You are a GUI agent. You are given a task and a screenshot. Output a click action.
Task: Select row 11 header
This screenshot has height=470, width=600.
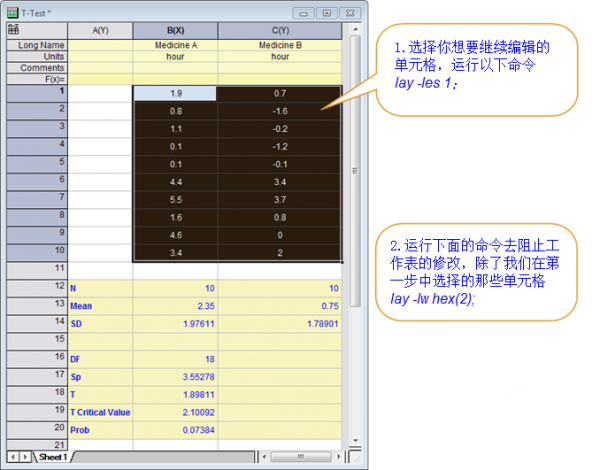tap(37, 271)
